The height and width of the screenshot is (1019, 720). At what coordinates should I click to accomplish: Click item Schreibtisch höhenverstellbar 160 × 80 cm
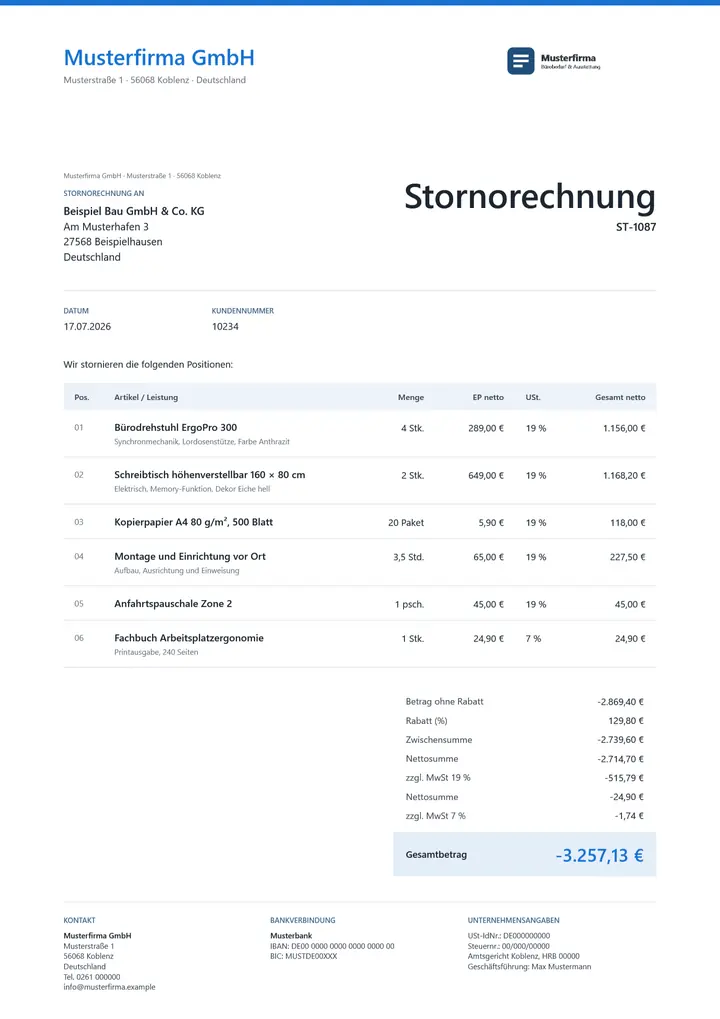point(210,475)
